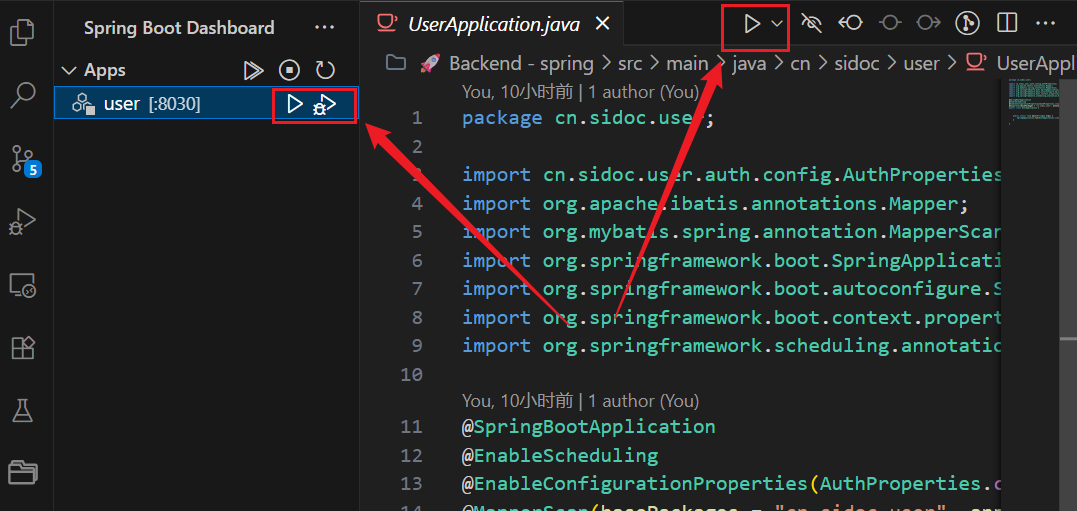Collapse the Apps section
The image size is (1077, 511).
[69, 70]
